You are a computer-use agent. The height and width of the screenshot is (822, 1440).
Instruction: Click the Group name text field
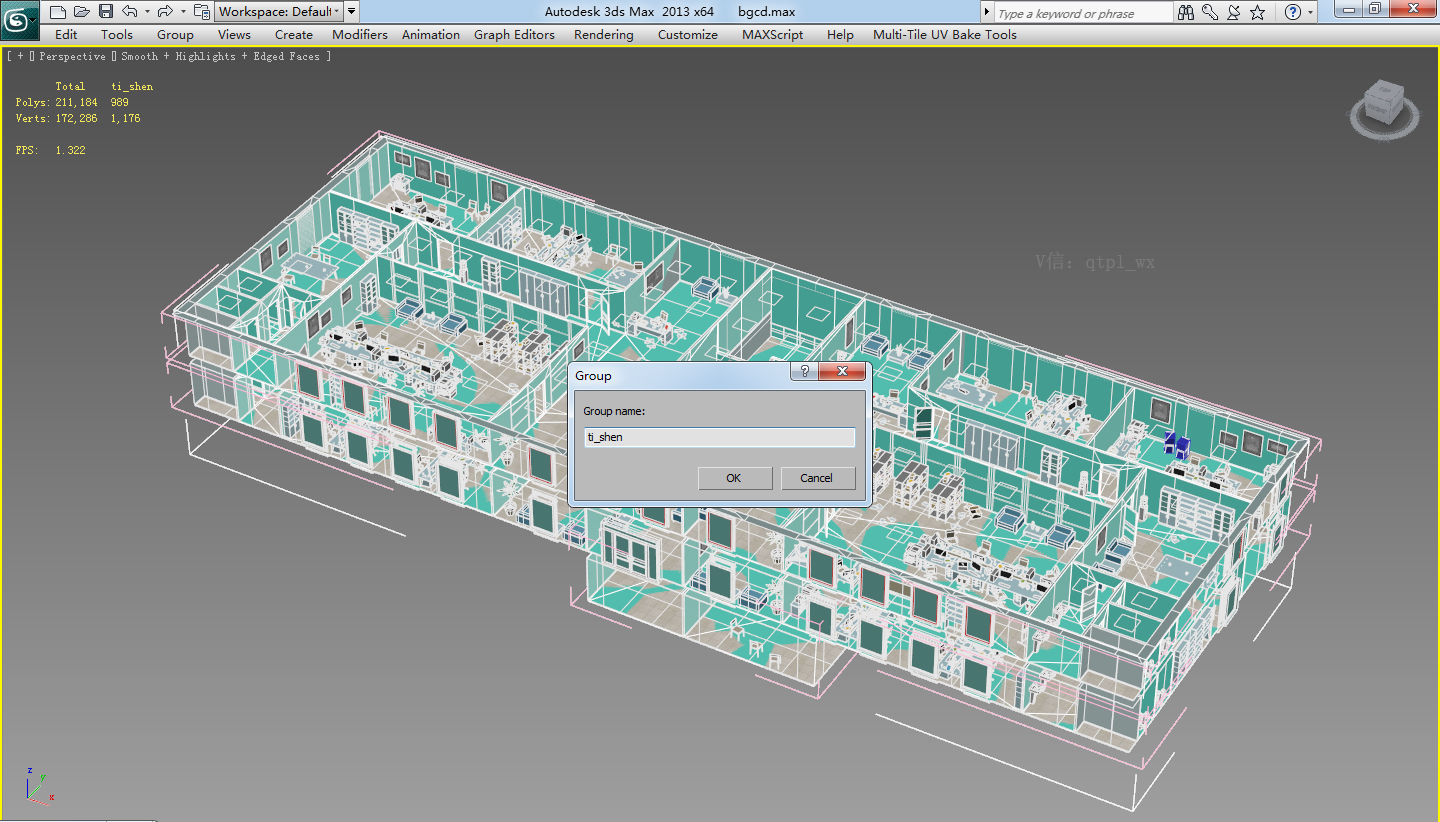click(719, 437)
